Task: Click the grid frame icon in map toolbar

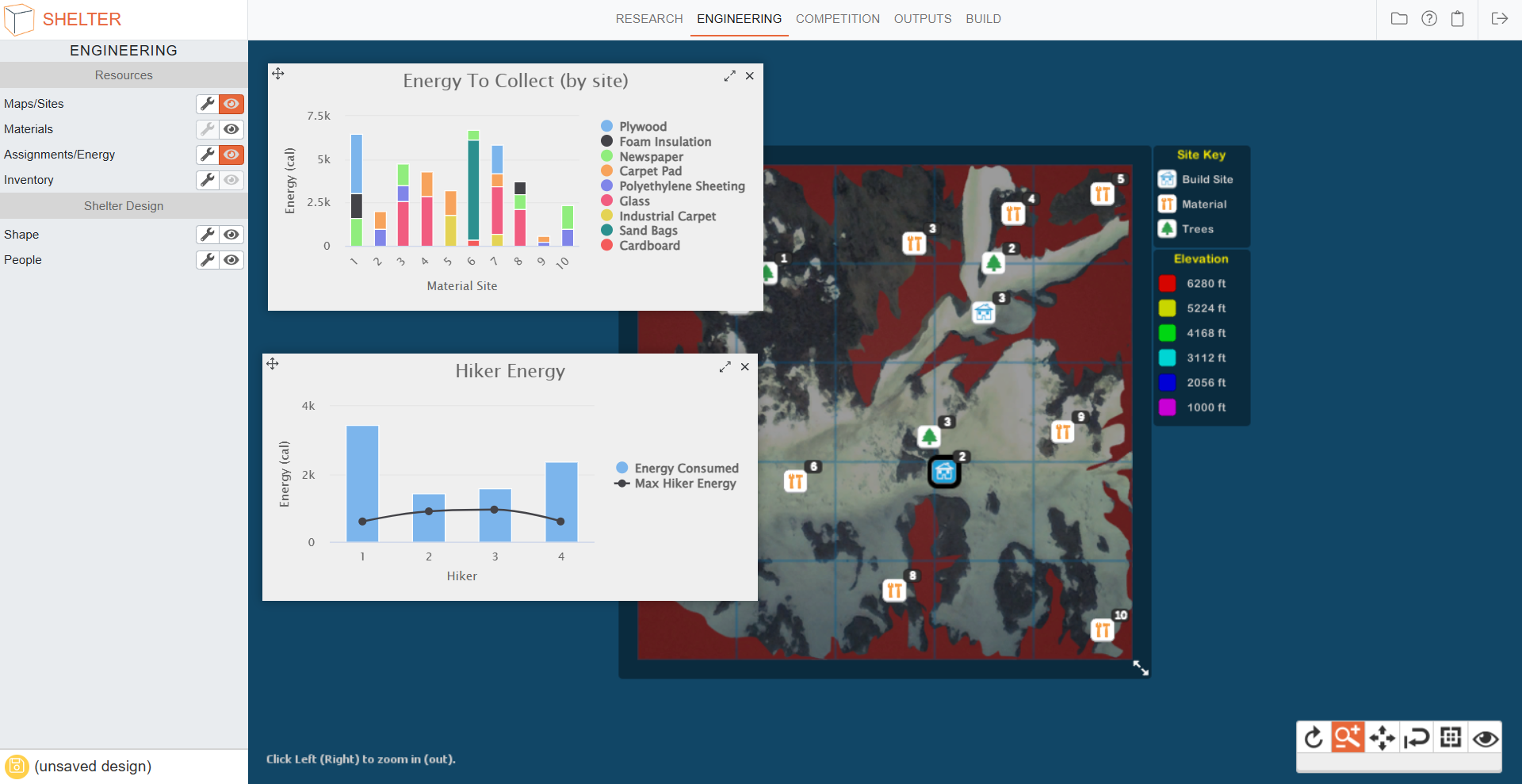Action: pos(1451,738)
